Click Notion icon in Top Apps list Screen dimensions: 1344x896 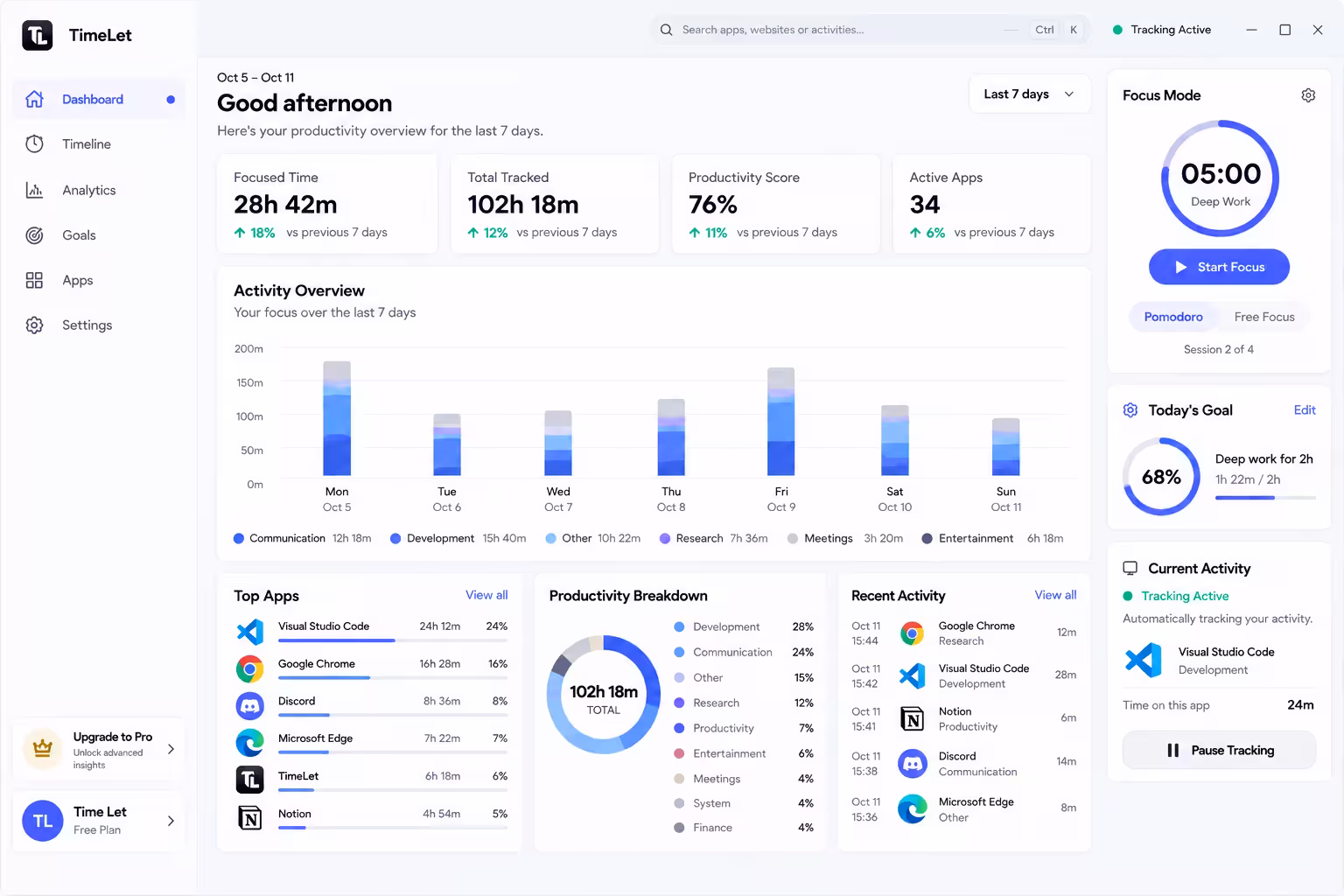pos(250,817)
